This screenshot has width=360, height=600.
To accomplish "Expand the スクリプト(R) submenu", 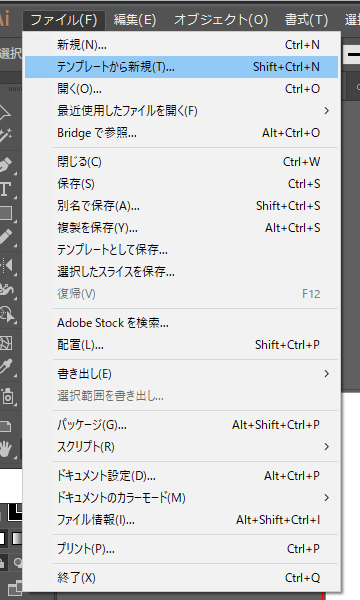I will pos(181,447).
